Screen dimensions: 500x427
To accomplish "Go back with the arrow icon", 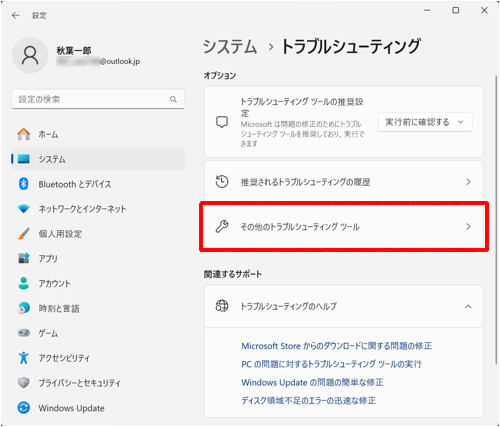I will coord(16,15).
